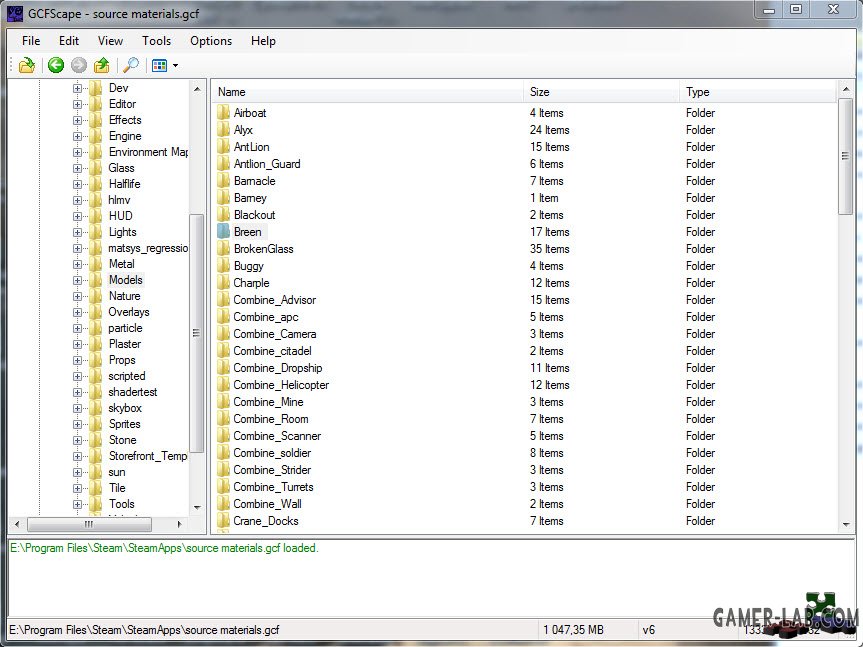Sort by the Type column header

(x=758, y=92)
